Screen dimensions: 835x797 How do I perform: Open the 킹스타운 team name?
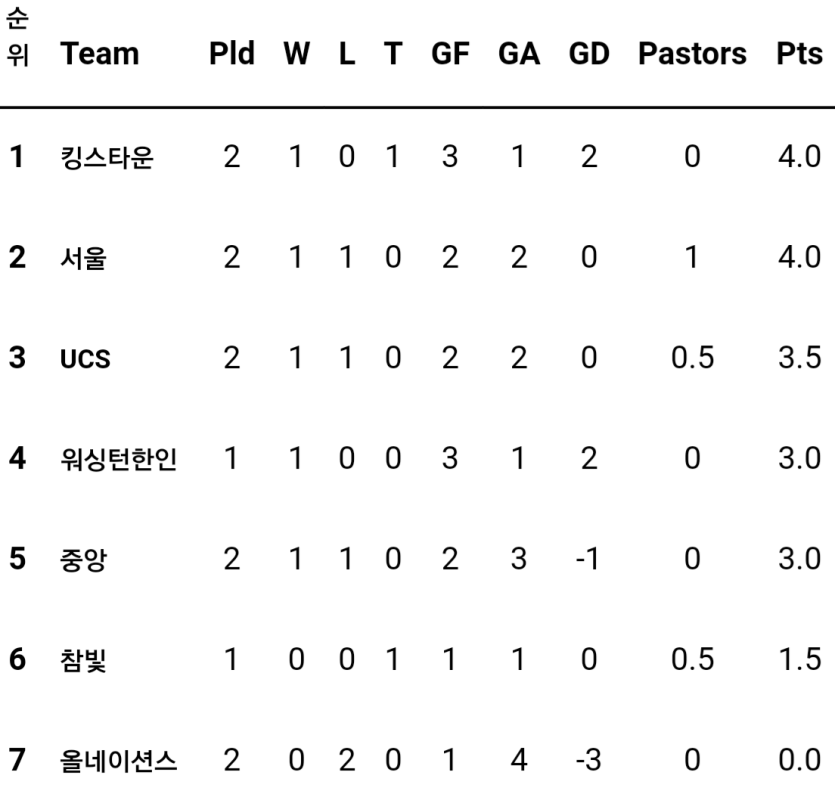107,158
